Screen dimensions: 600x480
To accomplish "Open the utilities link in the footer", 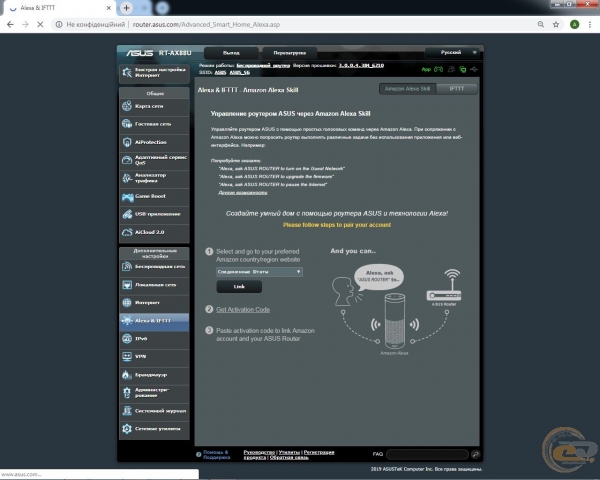I will [x=289, y=452].
